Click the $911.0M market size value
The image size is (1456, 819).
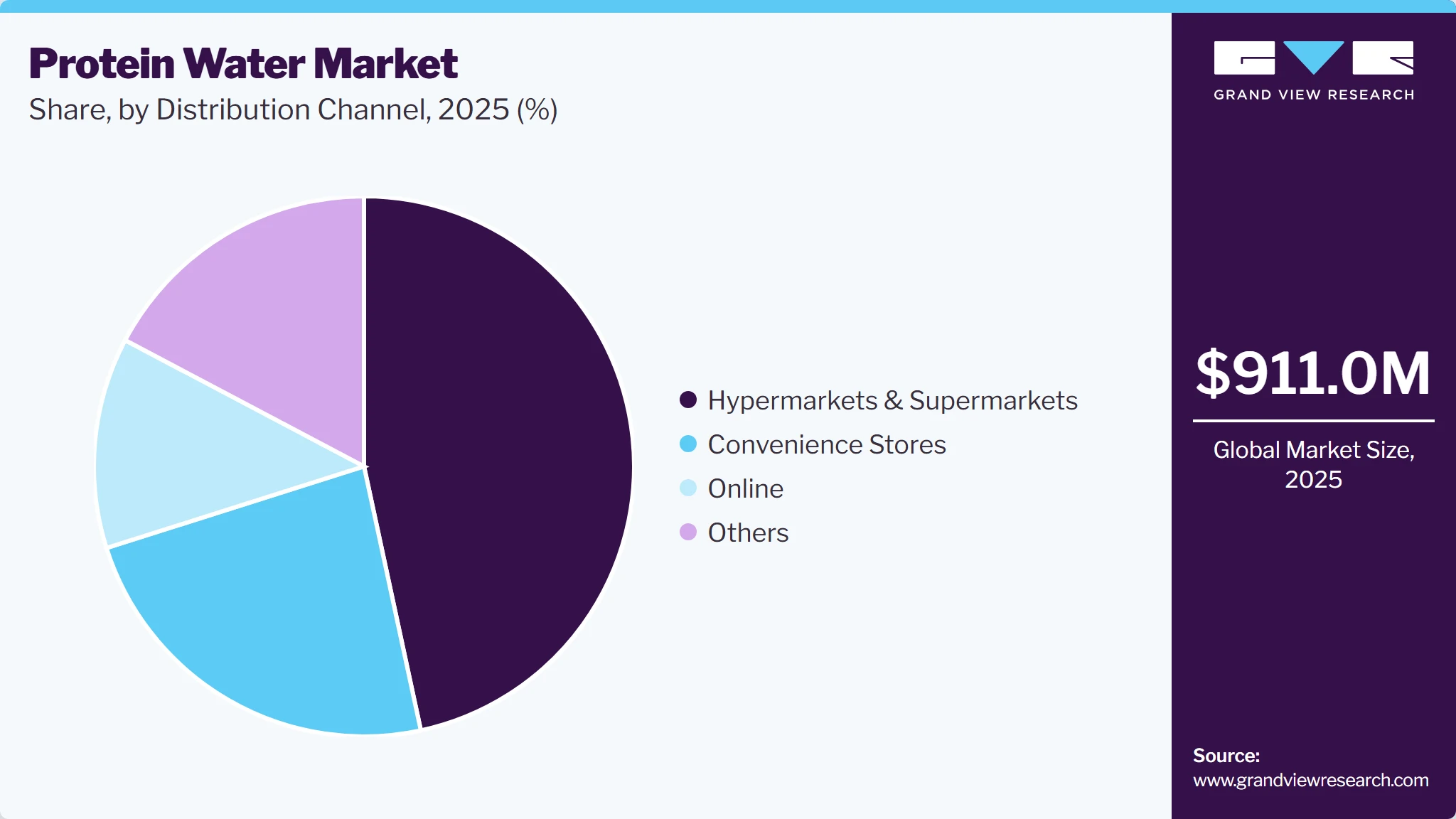coord(1313,373)
